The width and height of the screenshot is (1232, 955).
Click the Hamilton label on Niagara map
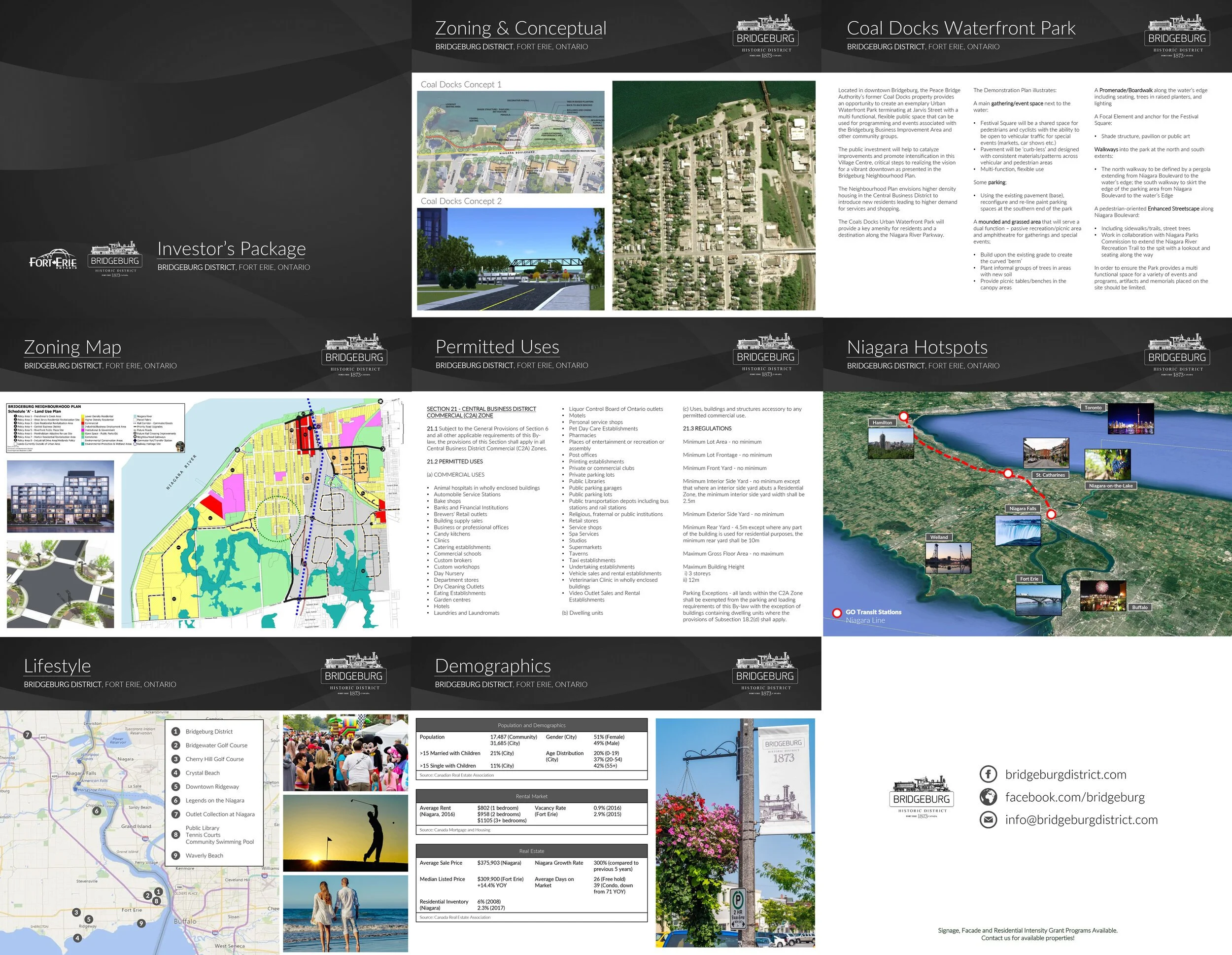[x=882, y=423]
